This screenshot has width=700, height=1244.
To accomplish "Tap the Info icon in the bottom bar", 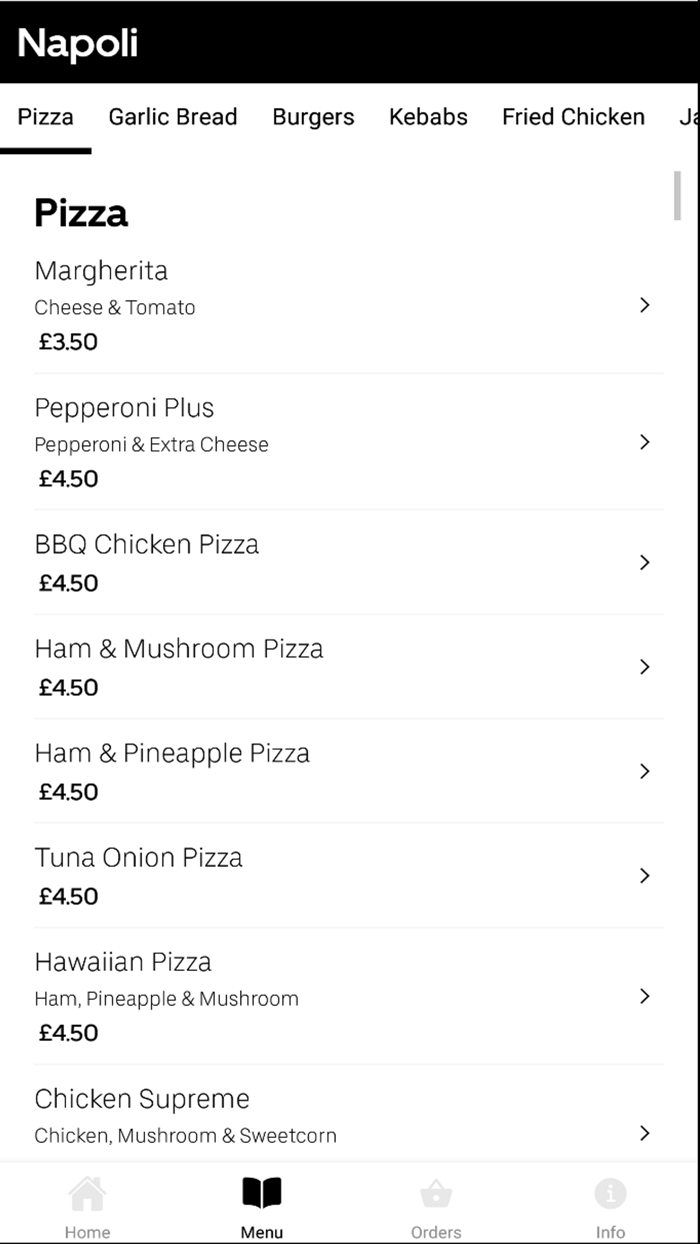I will click(610, 1196).
